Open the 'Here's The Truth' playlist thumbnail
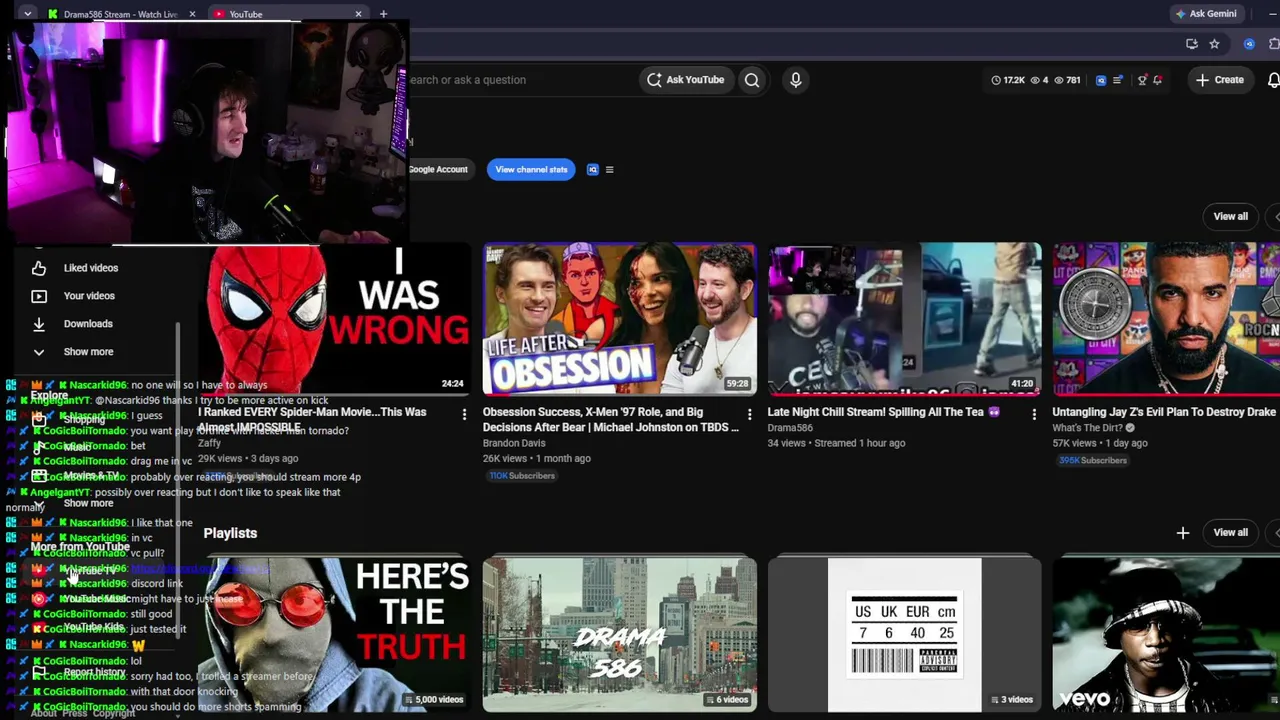The width and height of the screenshot is (1280, 720). pos(334,636)
